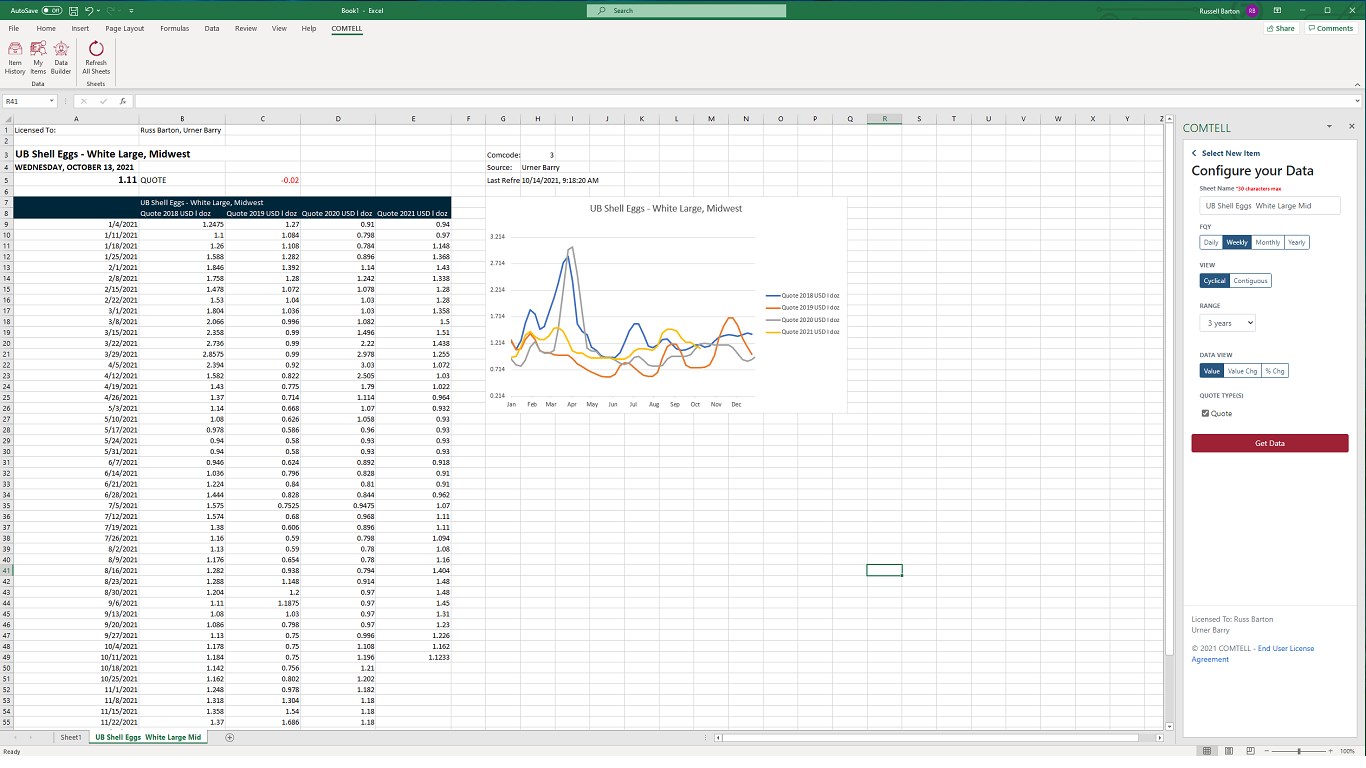Open the COMTELL ribbon tab
Image resolution: width=1366 pixels, height=768 pixels.
pos(347,29)
